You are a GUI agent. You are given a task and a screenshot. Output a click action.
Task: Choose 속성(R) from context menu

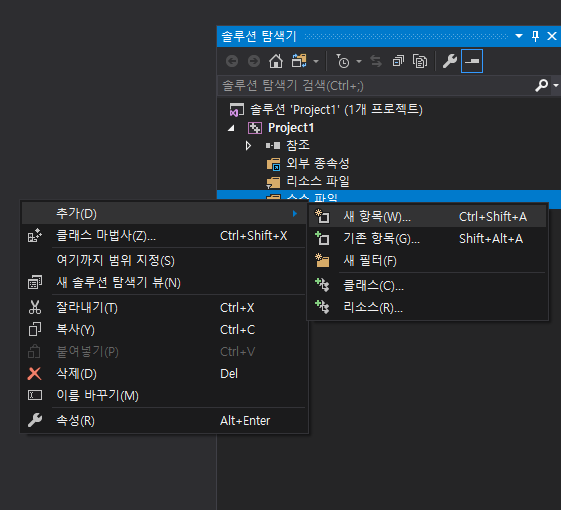coord(164,421)
